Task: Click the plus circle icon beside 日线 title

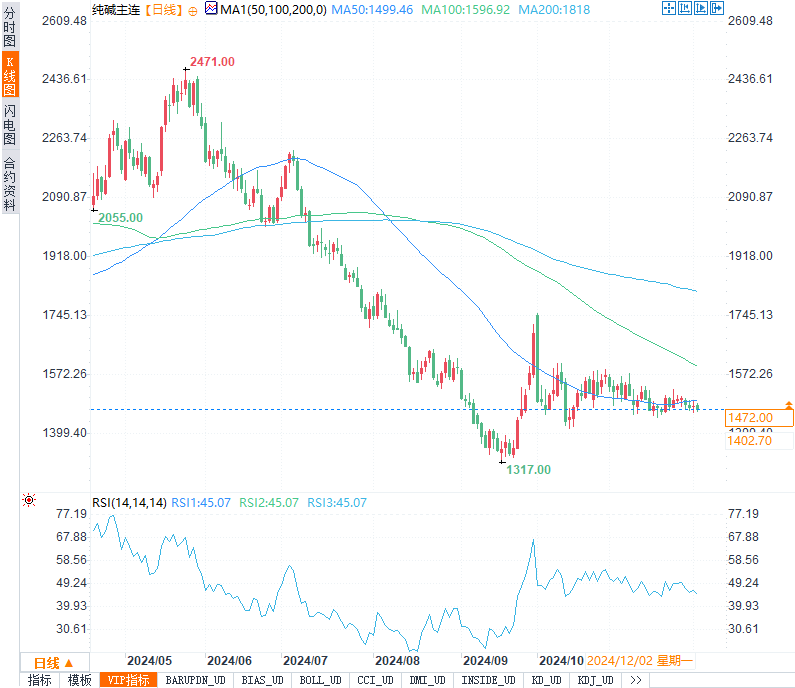Action: (x=193, y=10)
